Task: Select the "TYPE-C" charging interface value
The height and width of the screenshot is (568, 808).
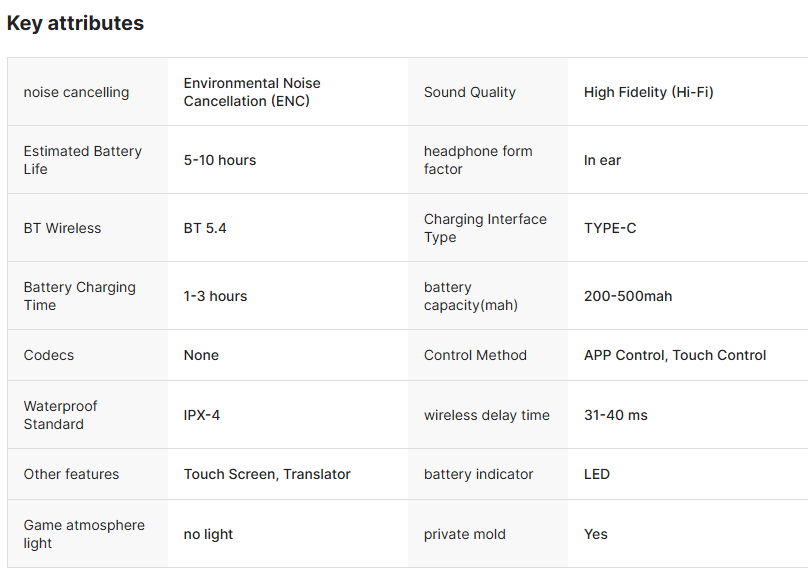Action: (x=610, y=228)
